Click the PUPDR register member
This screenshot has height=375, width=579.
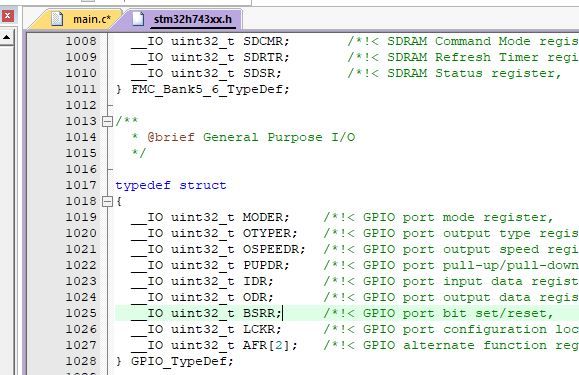[x=263, y=265]
